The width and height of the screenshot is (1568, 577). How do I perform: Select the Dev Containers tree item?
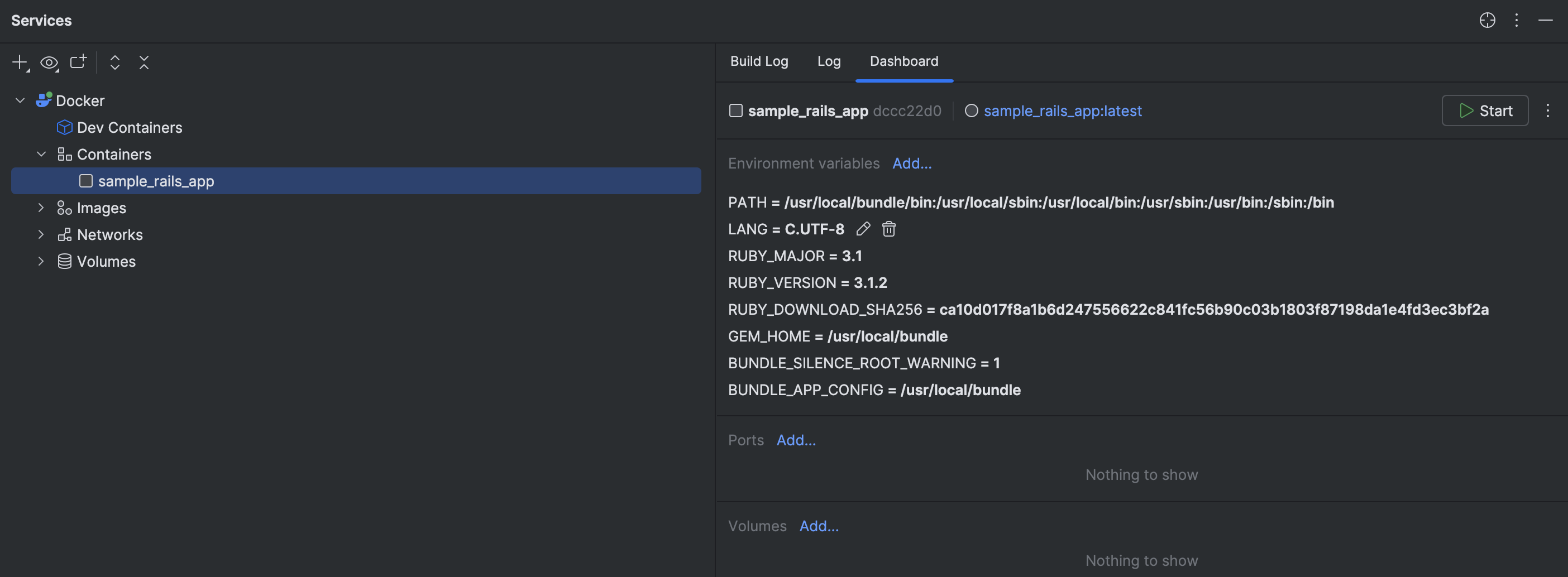[x=130, y=127]
